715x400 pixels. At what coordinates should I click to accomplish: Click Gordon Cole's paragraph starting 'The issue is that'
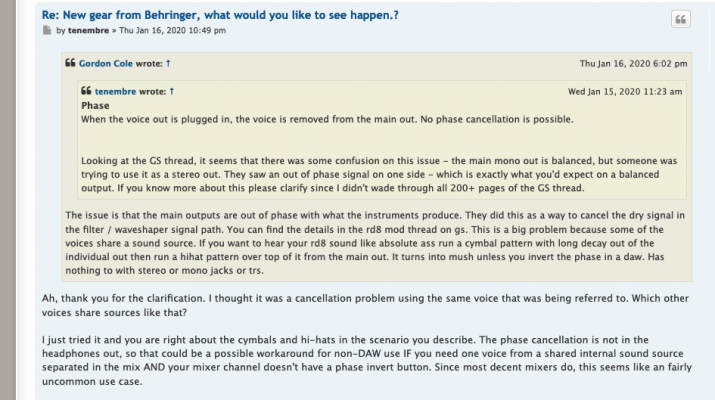click(x=375, y=243)
